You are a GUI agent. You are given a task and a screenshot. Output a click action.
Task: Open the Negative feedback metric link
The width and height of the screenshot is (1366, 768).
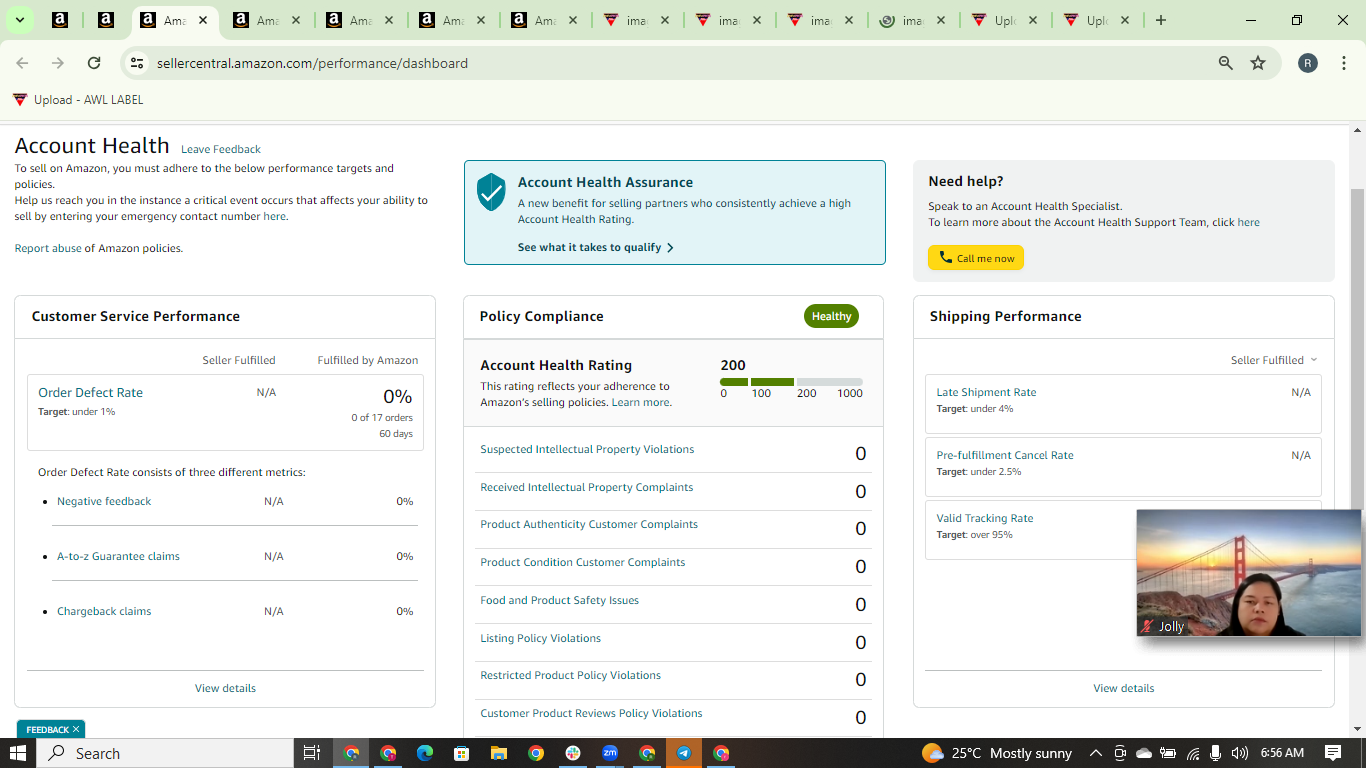click(104, 501)
